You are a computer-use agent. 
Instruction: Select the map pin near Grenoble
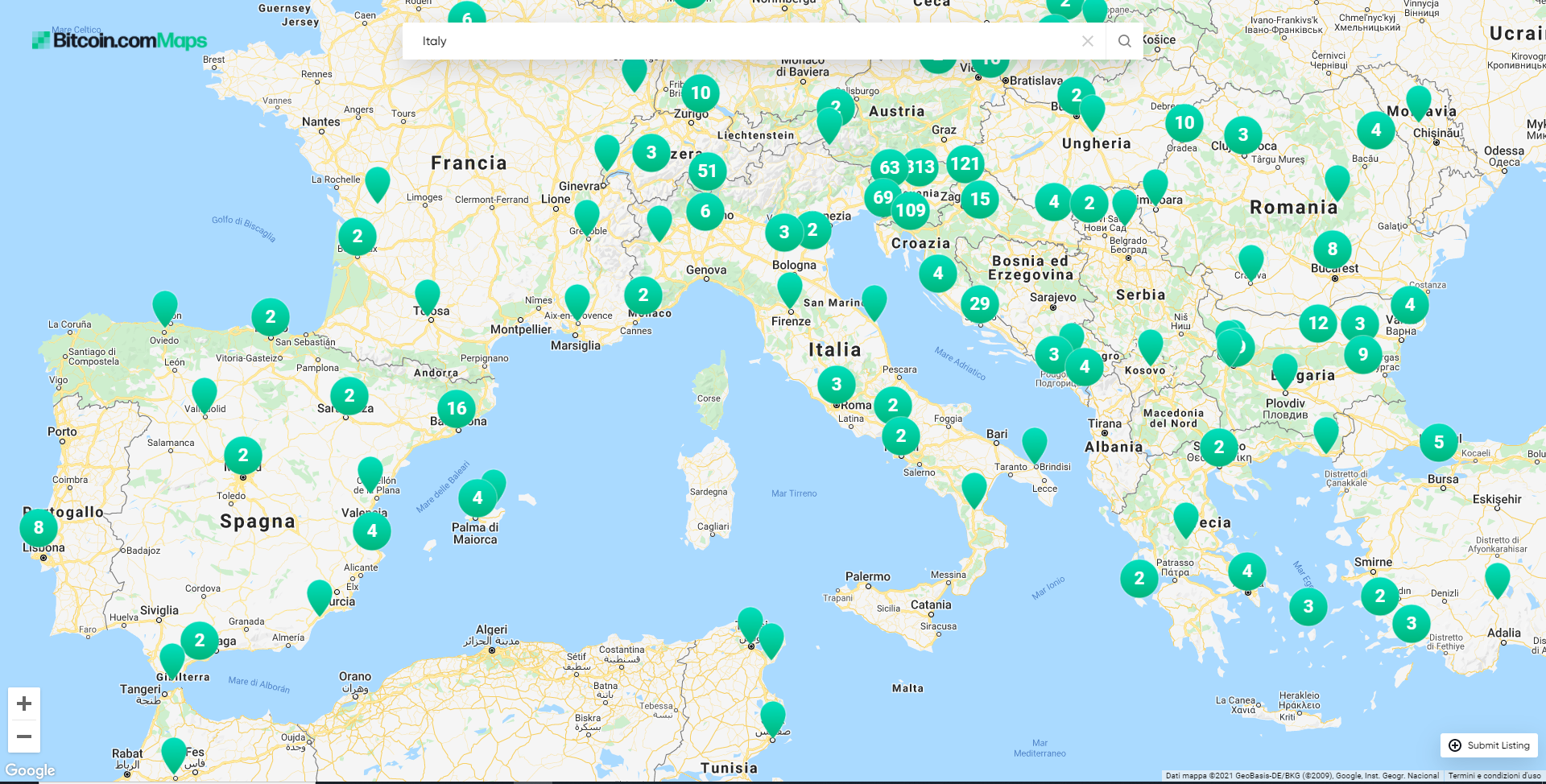coord(587,217)
